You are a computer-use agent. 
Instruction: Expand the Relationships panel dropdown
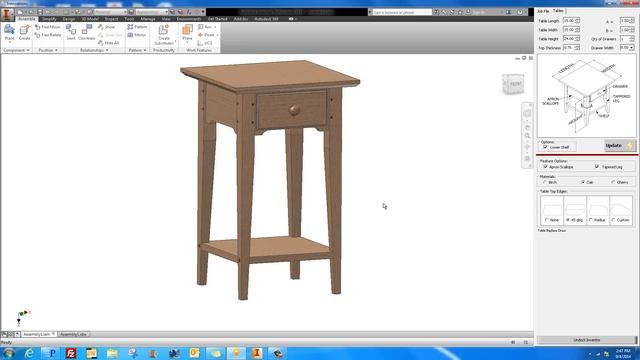click(x=107, y=50)
